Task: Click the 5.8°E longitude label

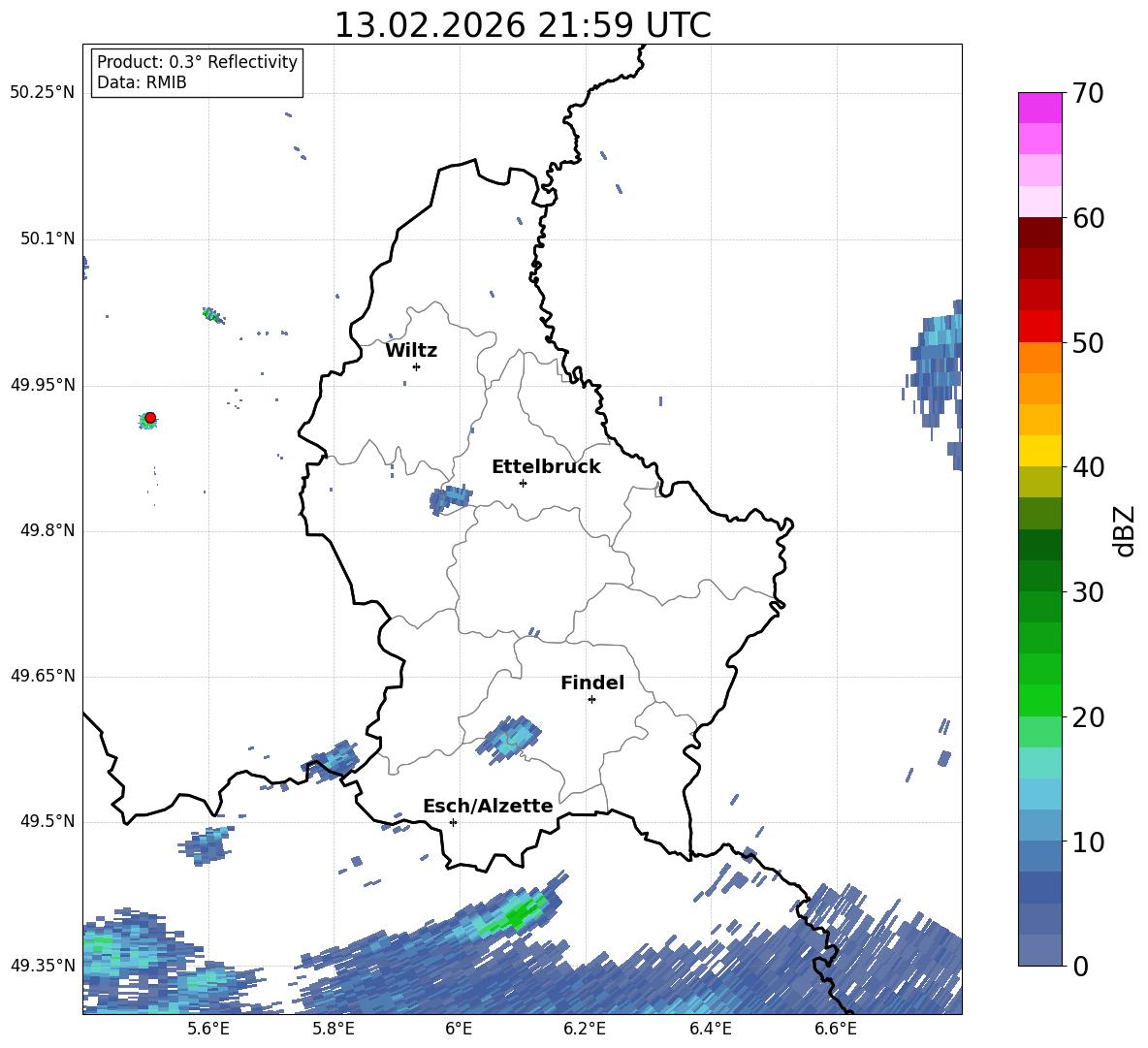Action: click(x=334, y=1029)
